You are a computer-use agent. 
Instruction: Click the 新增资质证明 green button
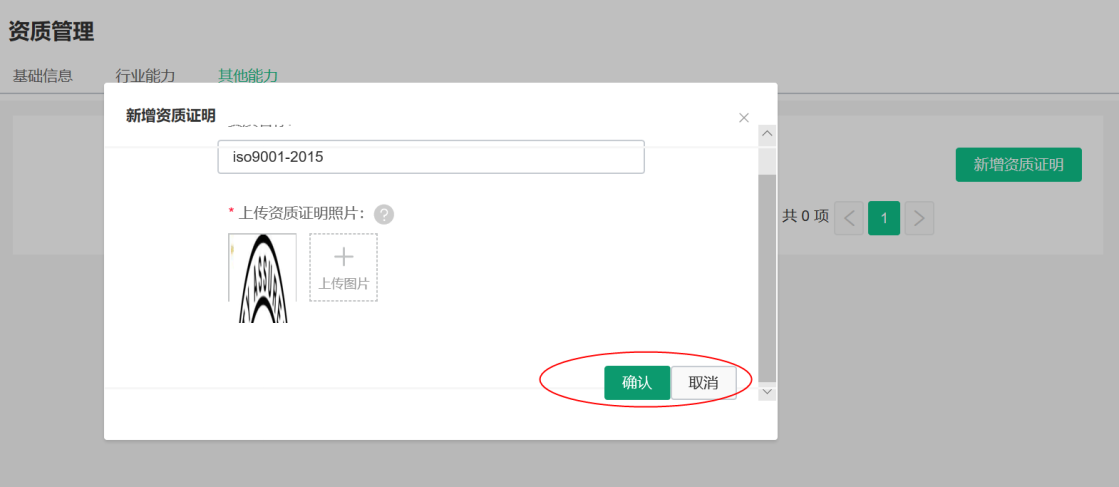[x=1018, y=165]
